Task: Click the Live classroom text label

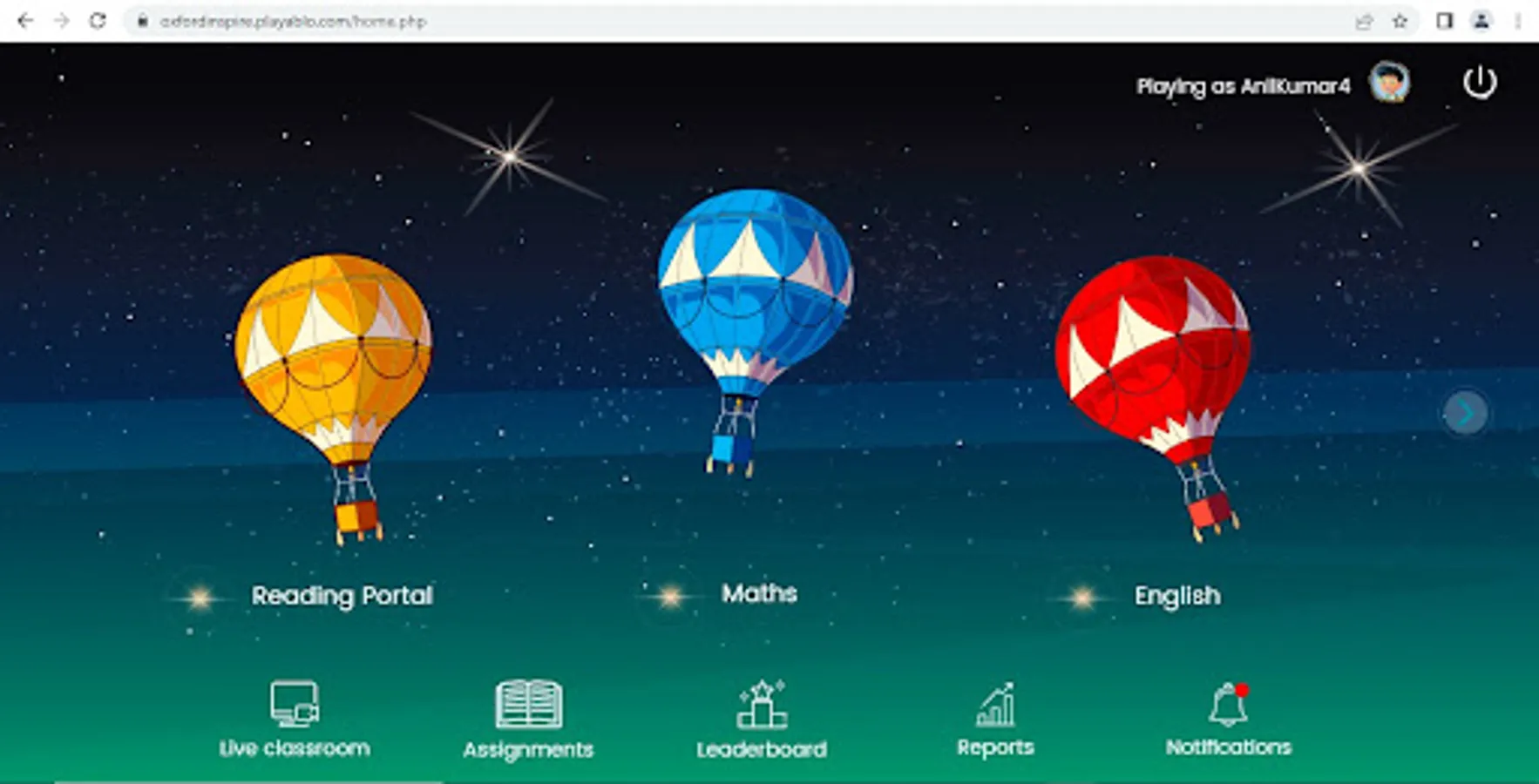Action: click(295, 748)
